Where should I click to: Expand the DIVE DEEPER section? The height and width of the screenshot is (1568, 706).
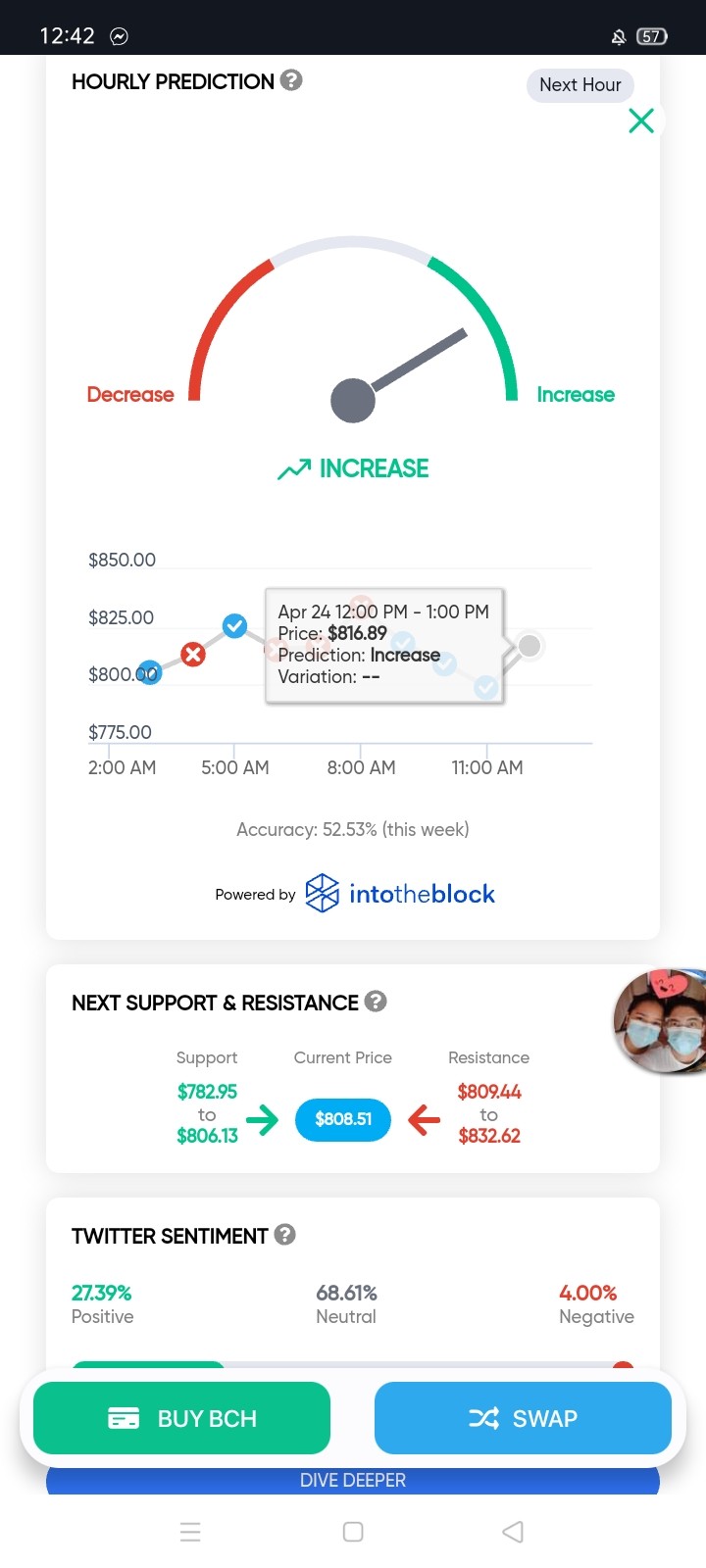[x=353, y=1480]
